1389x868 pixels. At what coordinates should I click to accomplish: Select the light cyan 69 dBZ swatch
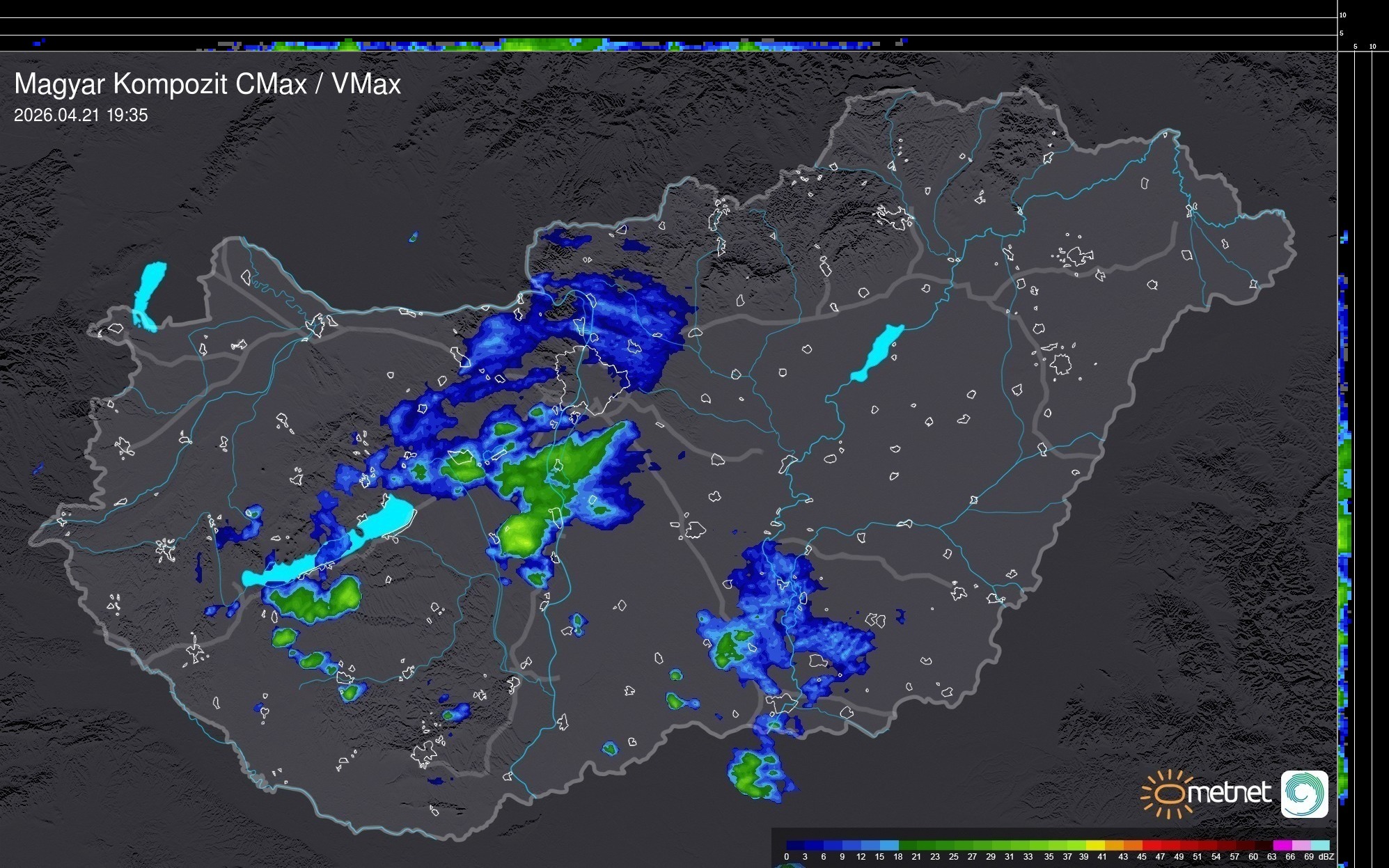click(x=1319, y=845)
